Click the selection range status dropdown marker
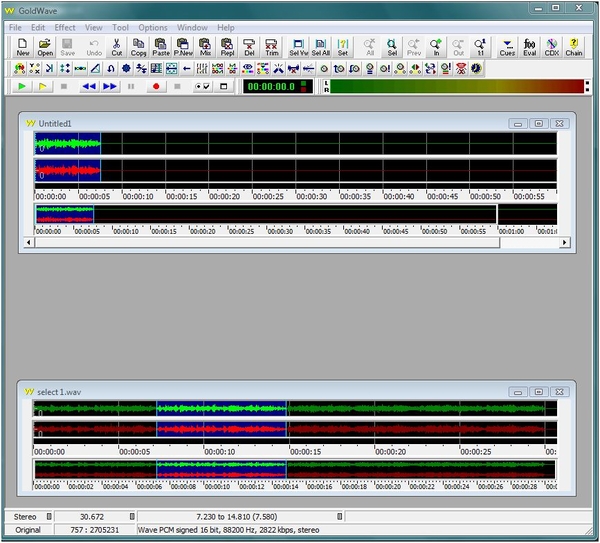This screenshot has width=600, height=543. (x=339, y=517)
